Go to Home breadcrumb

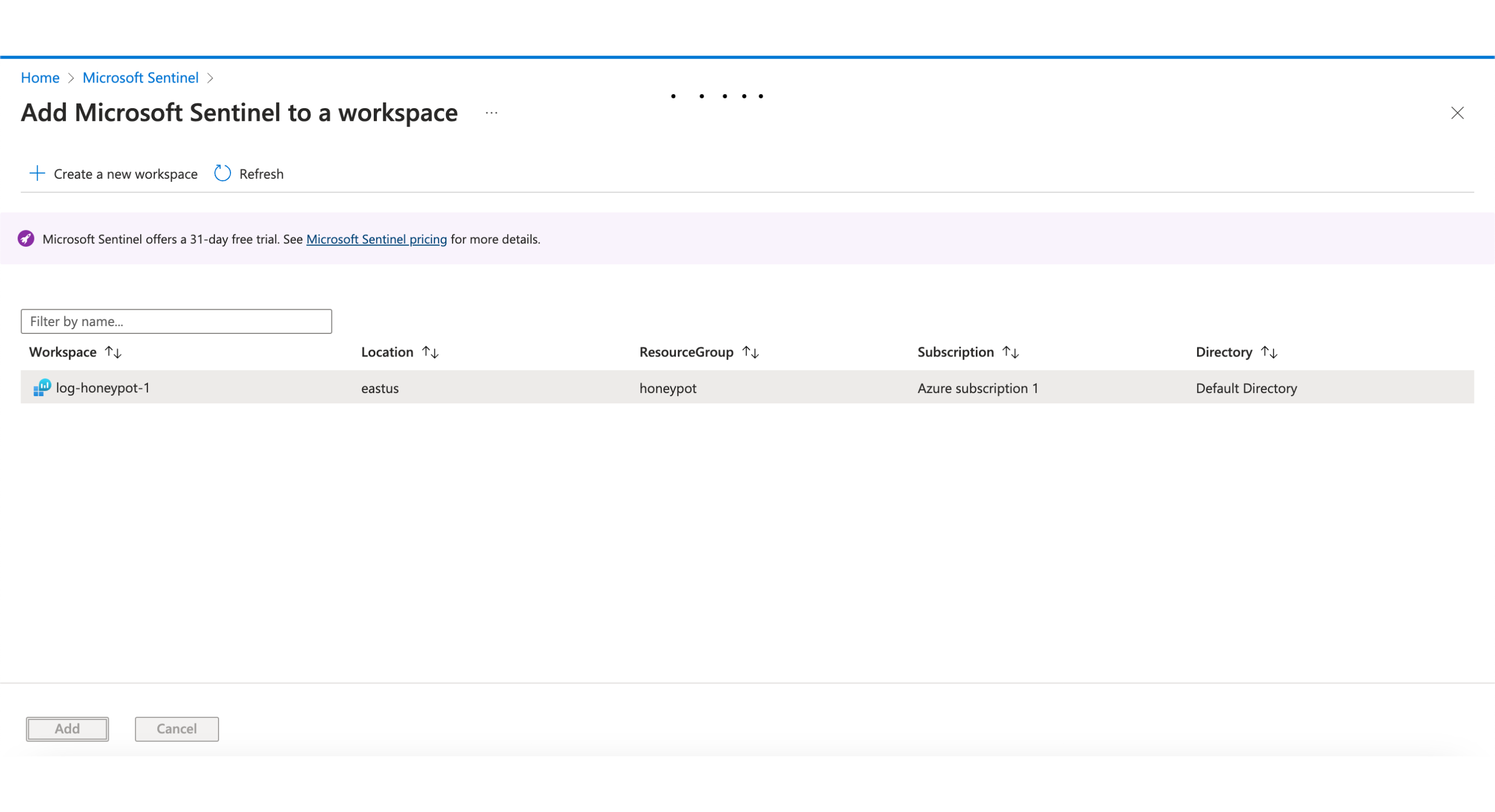click(40, 78)
